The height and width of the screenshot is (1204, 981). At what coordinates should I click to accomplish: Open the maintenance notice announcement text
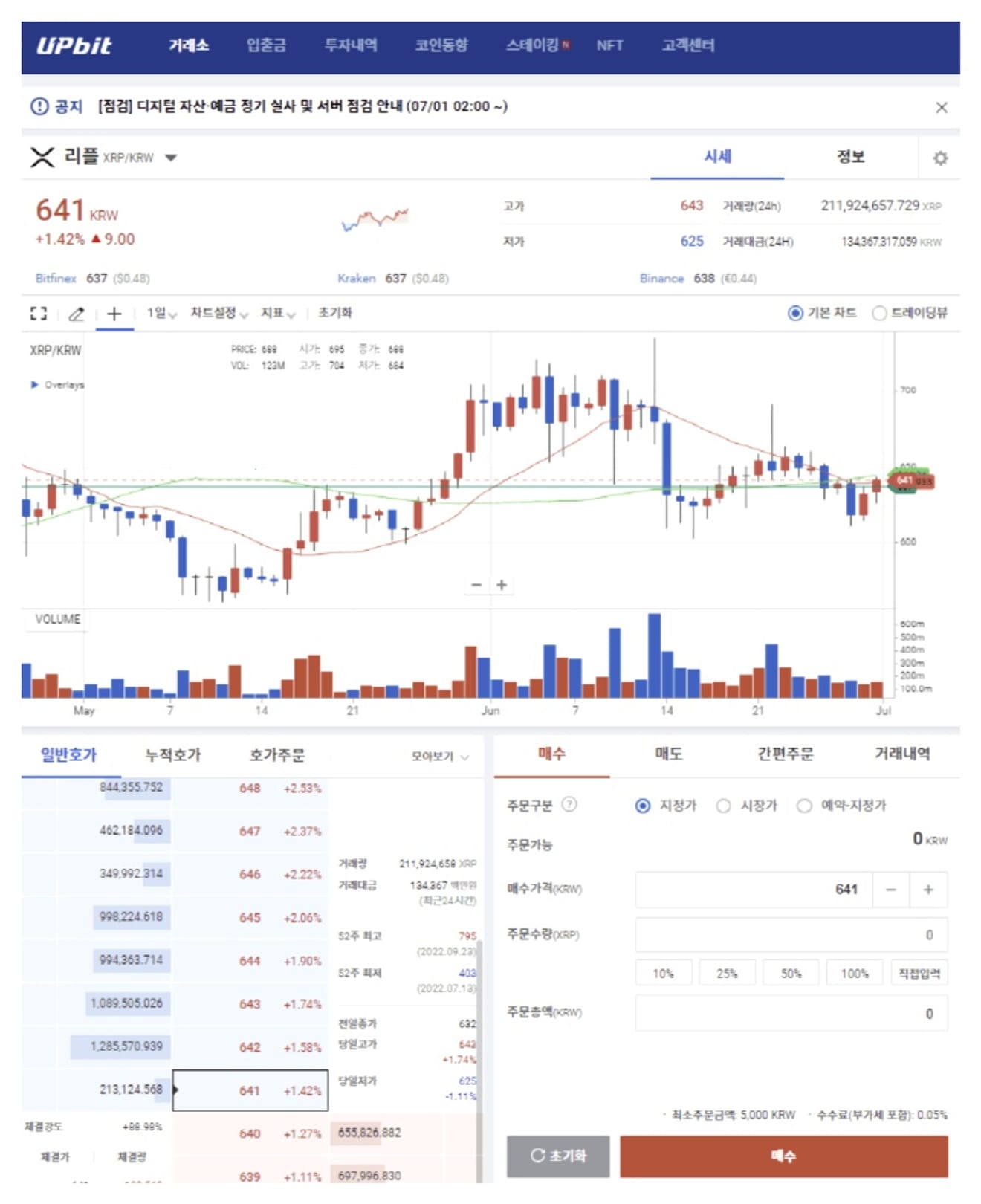coord(302,106)
